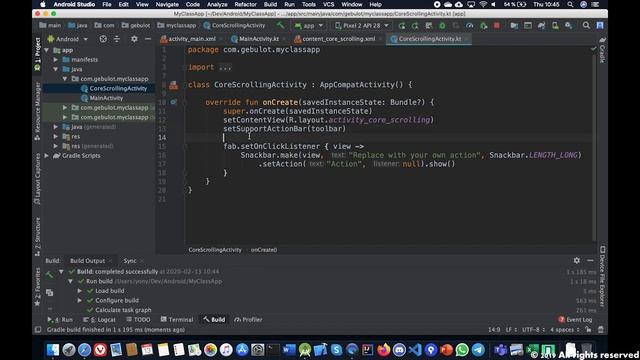
Task: Open the Structure side tab
Action: pyautogui.click(x=38, y=237)
